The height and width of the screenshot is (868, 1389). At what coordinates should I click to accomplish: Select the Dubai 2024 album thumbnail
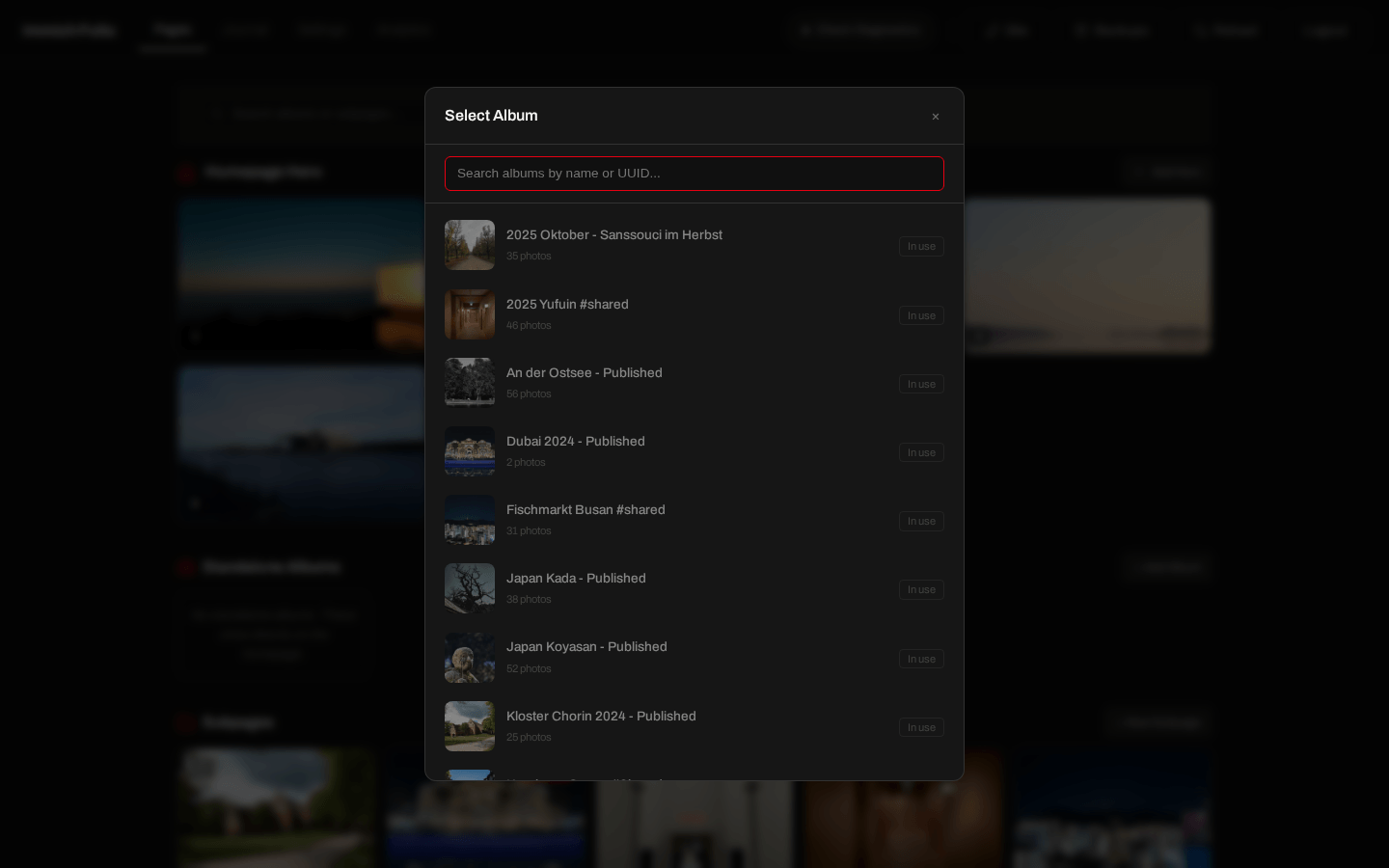point(470,451)
